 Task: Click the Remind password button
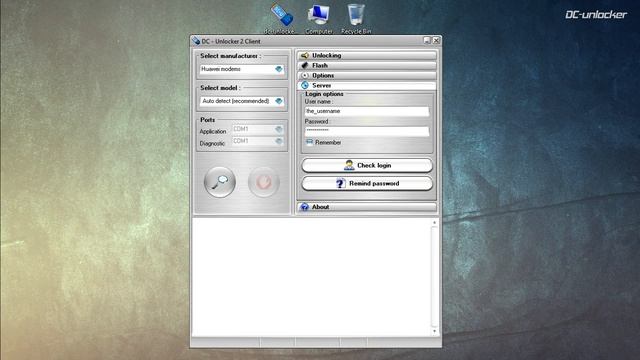coord(367,183)
